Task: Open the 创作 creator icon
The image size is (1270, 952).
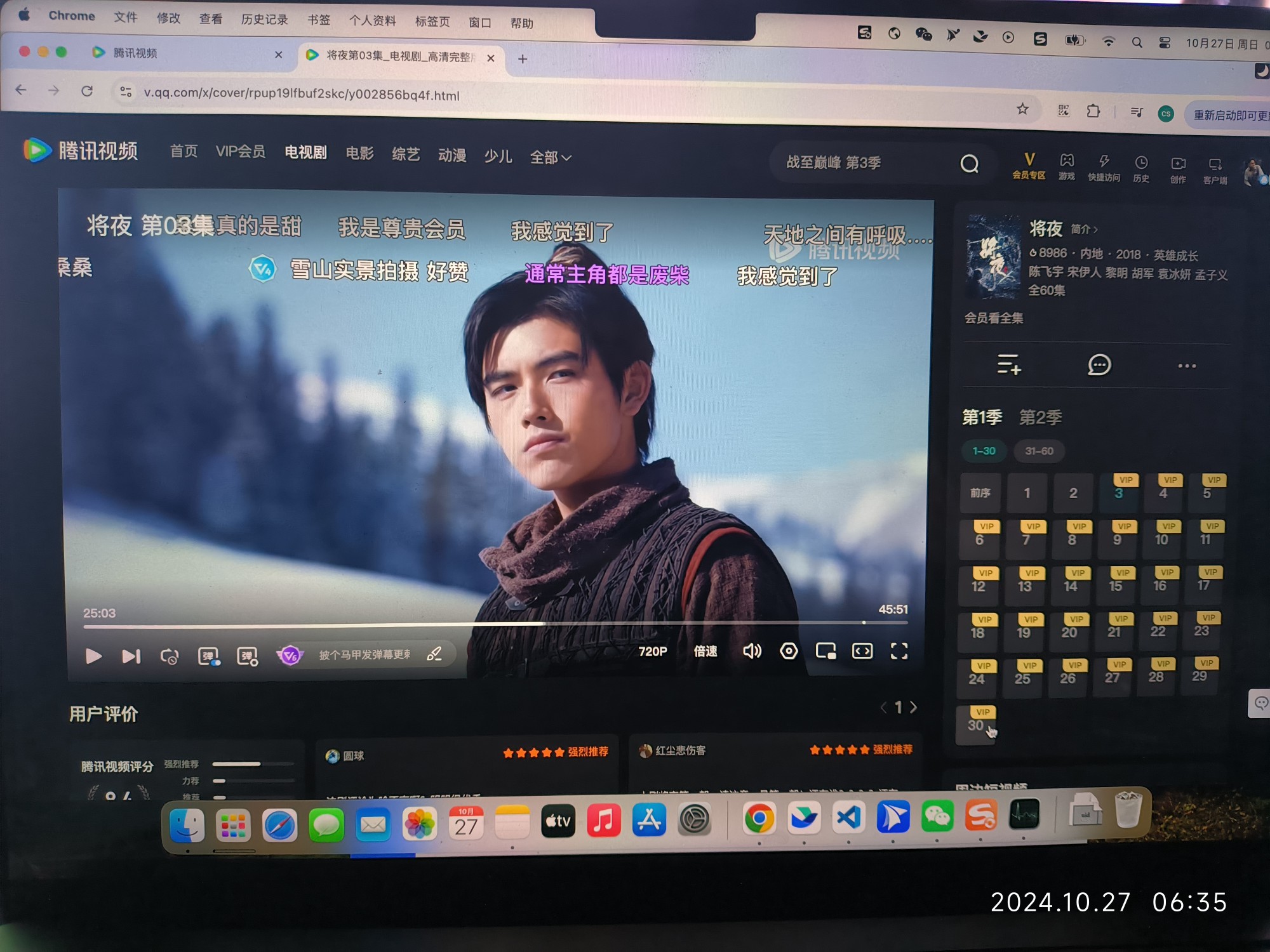Action: pyautogui.click(x=1178, y=171)
